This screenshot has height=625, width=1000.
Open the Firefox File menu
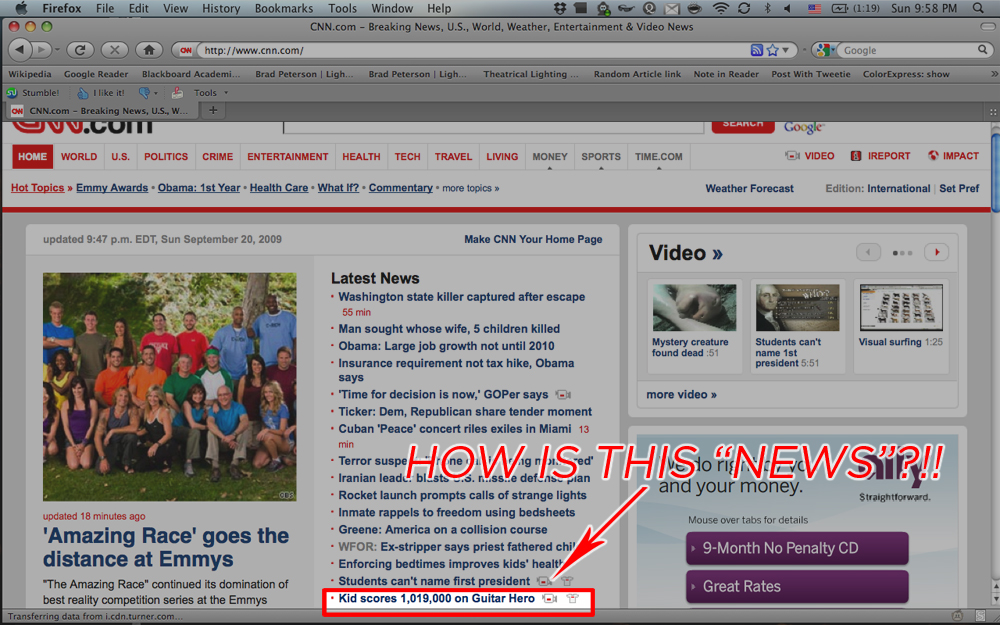point(105,8)
